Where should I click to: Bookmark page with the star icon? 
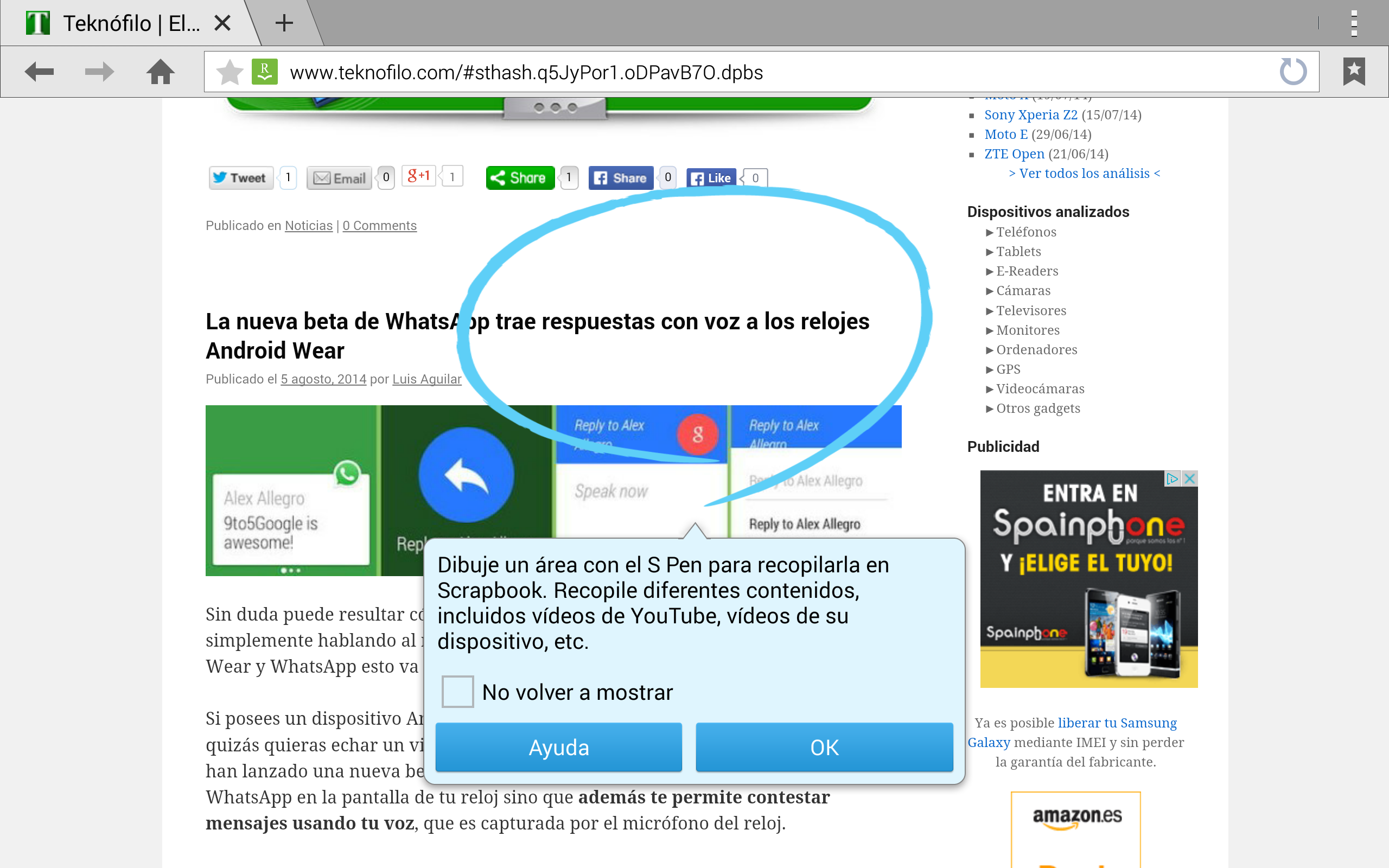230,72
